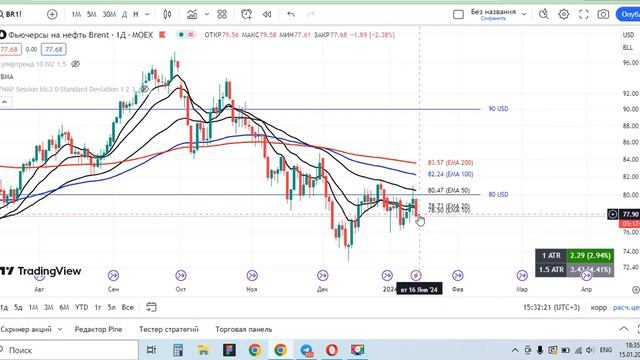Expand timeframe dropdown arrow
Screen dimensions: 640x360
[x=147, y=14]
